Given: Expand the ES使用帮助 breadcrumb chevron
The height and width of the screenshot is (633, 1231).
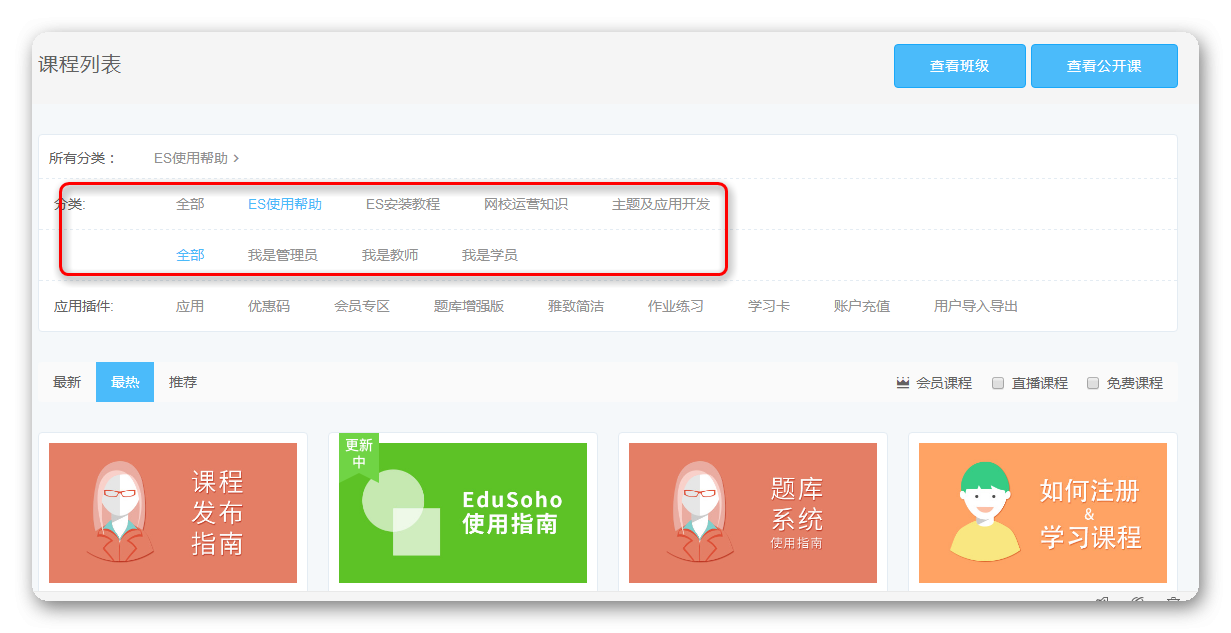Looking at the screenshot, I should (x=236, y=158).
